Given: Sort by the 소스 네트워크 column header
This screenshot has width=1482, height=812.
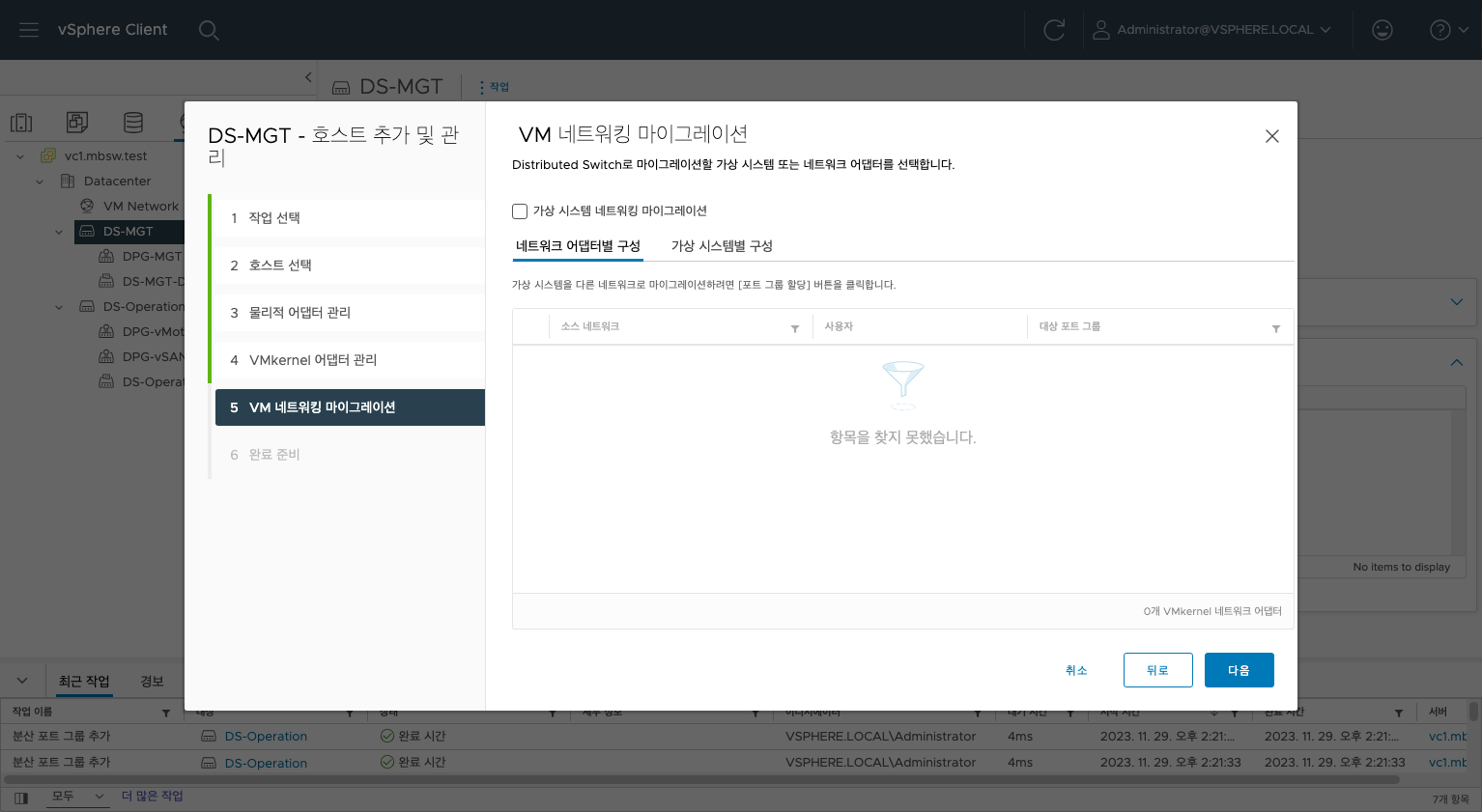Looking at the screenshot, I should point(590,326).
